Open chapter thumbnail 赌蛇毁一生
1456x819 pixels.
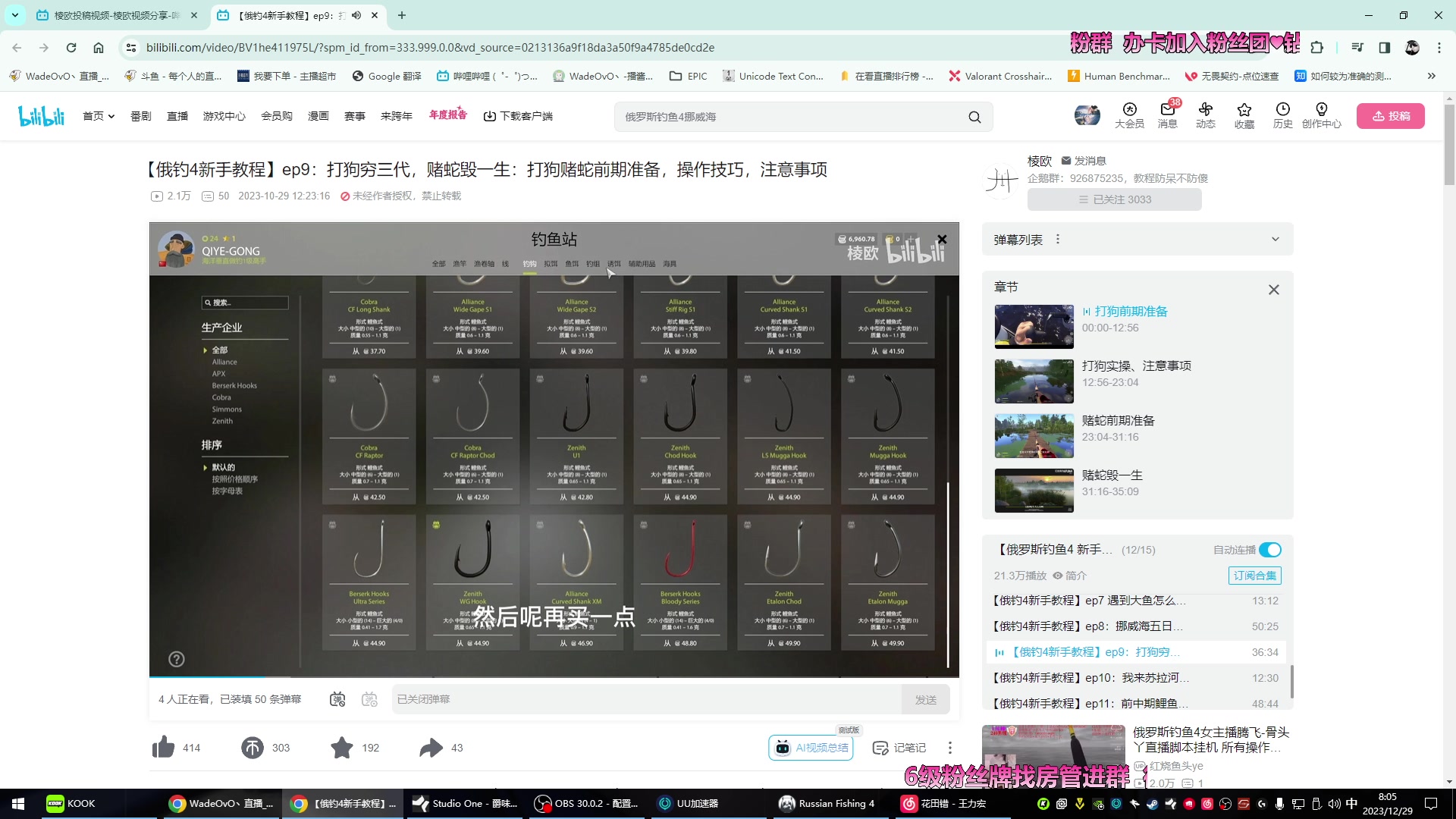(1034, 491)
